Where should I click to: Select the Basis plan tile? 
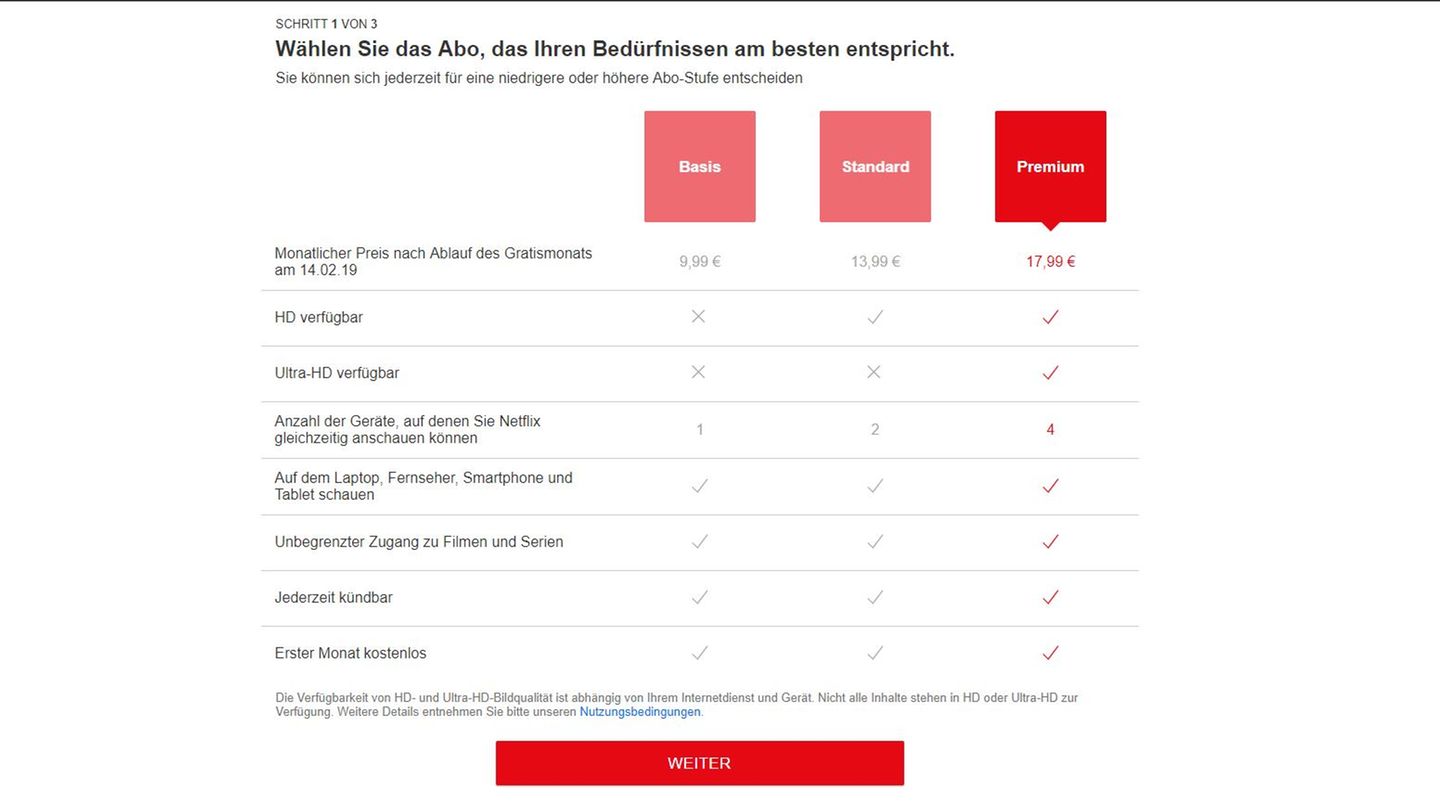700,166
